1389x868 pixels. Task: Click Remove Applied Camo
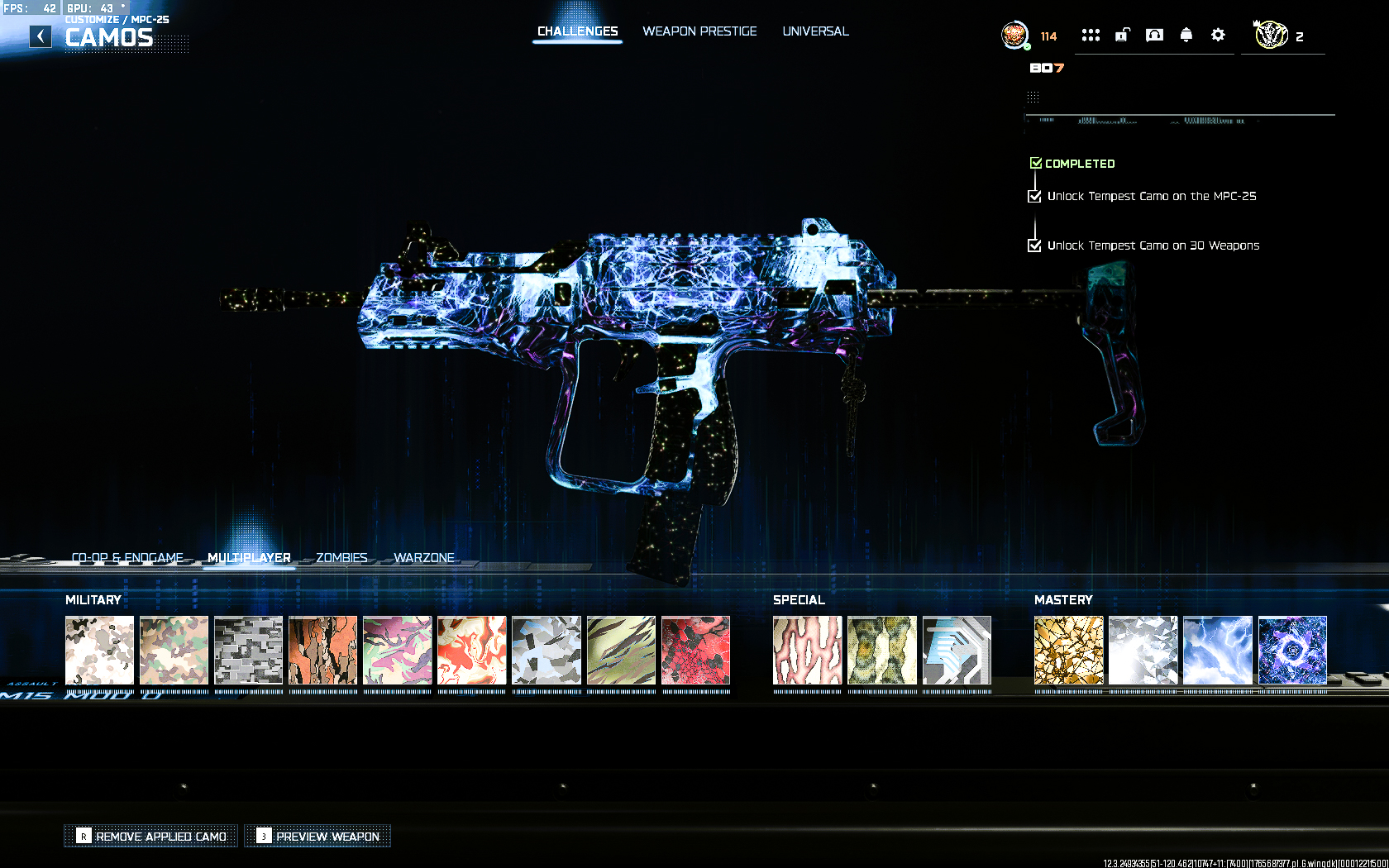pyautogui.click(x=151, y=836)
